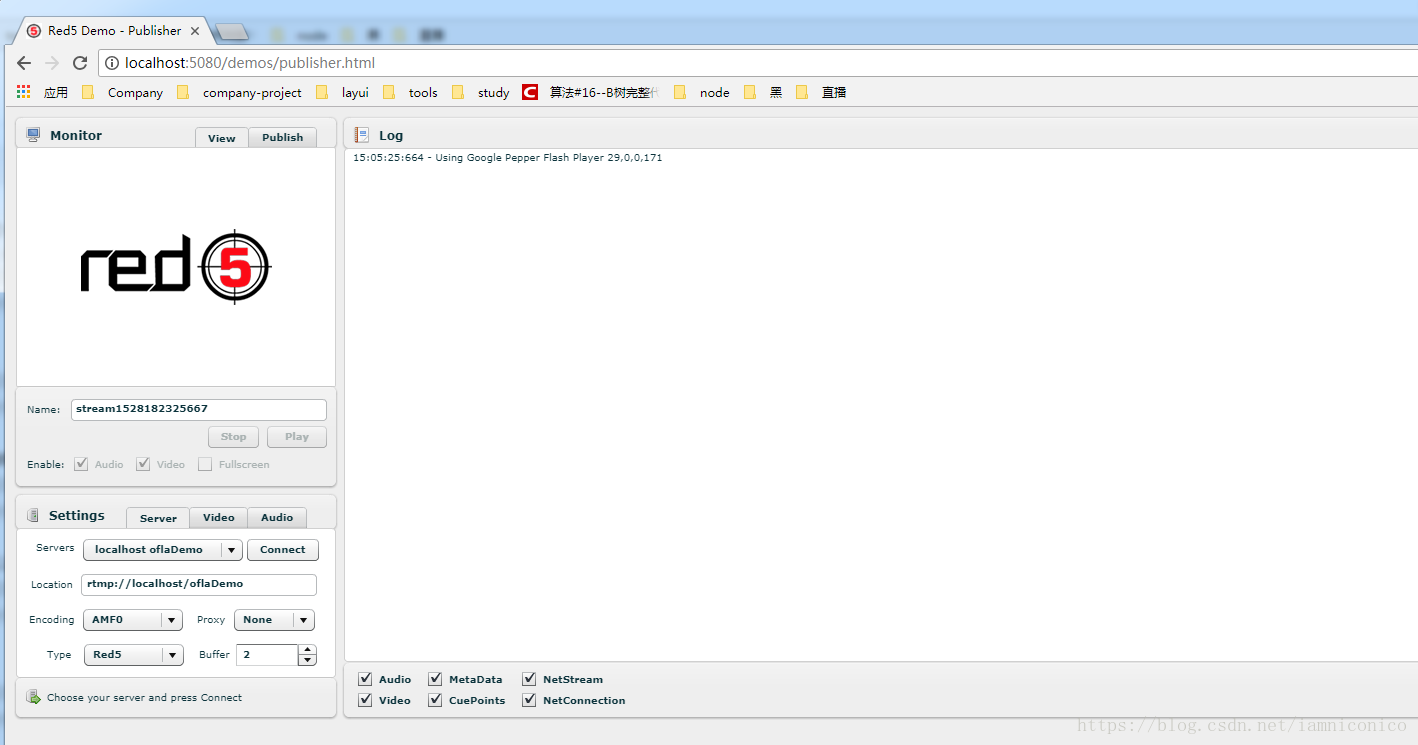Open the Type Red5 dropdown
This screenshot has height=745, width=1418.
[134, 655]
